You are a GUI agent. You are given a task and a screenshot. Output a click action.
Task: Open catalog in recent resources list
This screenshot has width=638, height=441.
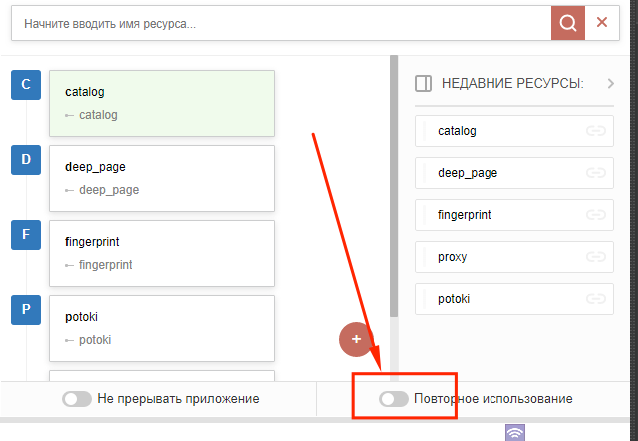pos(514,131)
